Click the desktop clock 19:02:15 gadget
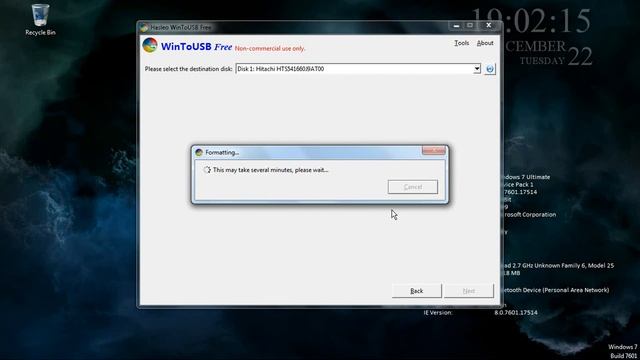This screenshot has height=360, width=640. (532, 21)
